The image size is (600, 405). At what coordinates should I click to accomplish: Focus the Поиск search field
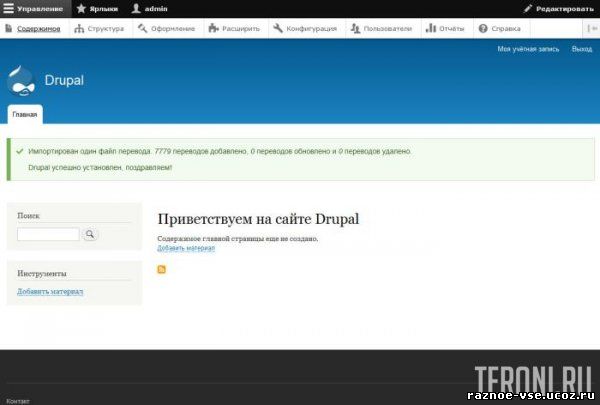point(48,234)
